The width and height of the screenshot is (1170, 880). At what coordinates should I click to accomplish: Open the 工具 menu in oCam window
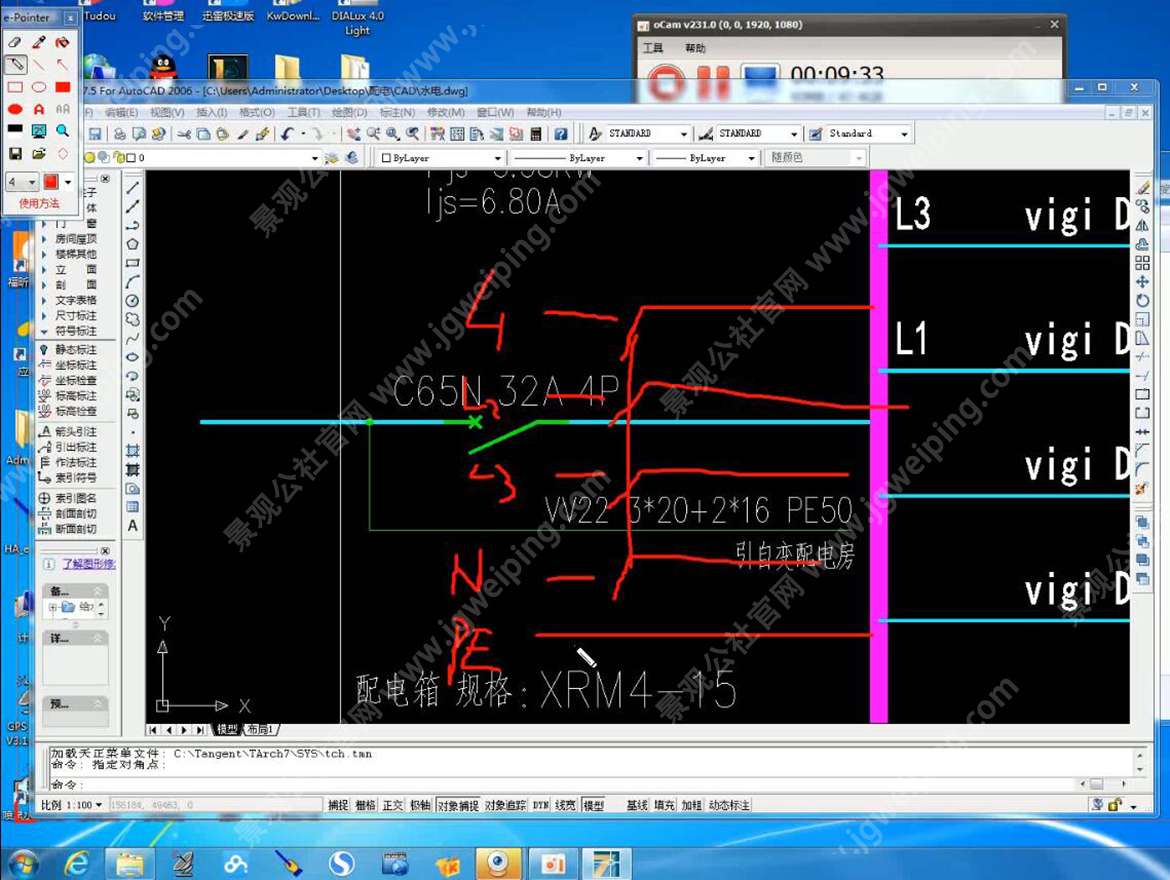(x=653, y=49)
